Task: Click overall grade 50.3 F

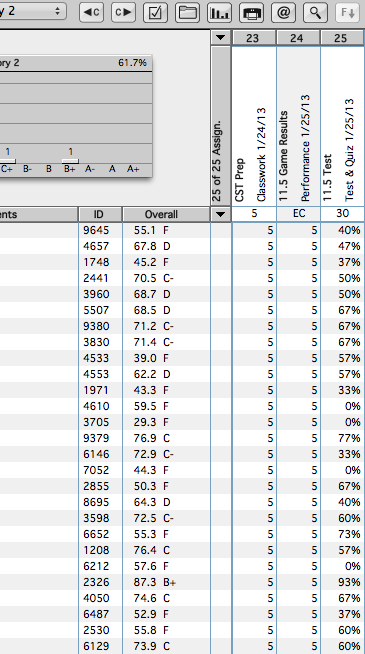Action: pyautogui.click(x=151, y=486)
